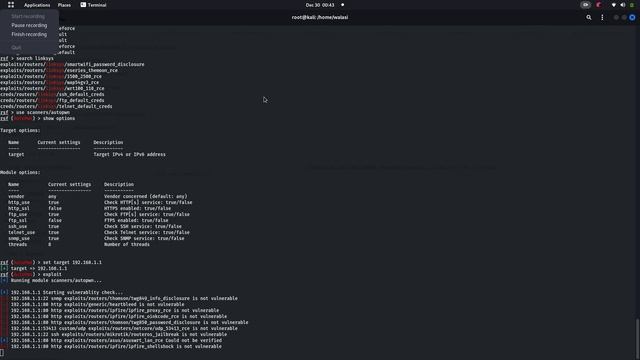Open the Places menu
The height and width of the screenshot is (360, 640).
(64, 5)
